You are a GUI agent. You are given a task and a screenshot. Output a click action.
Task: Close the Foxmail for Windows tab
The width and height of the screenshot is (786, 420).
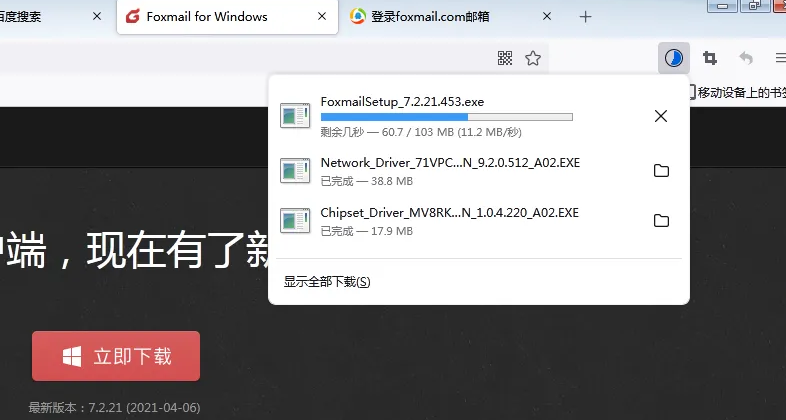coord(322,17)
